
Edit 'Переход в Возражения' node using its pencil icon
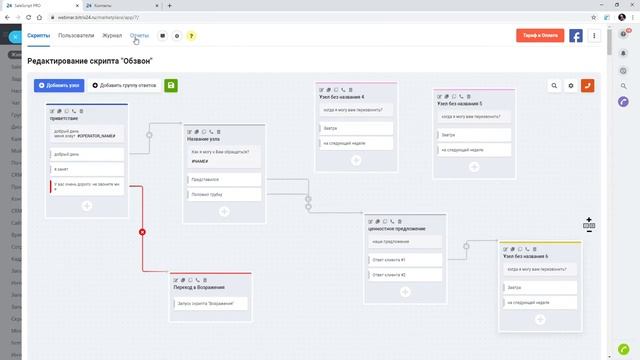click(176, 280)
